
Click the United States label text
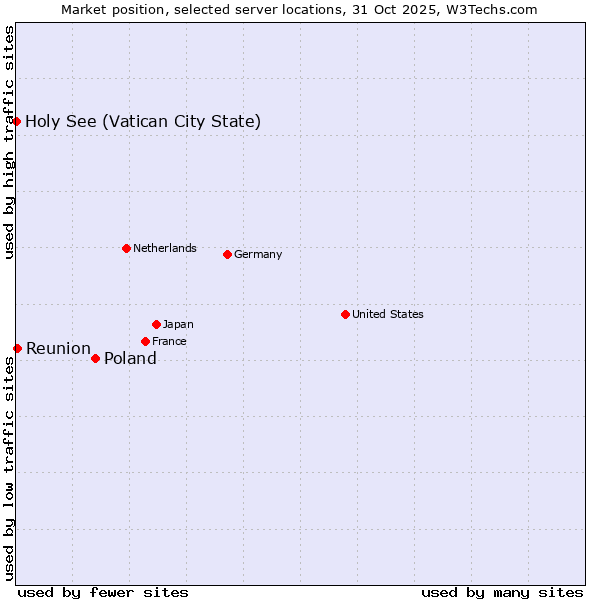pos(388,314)
